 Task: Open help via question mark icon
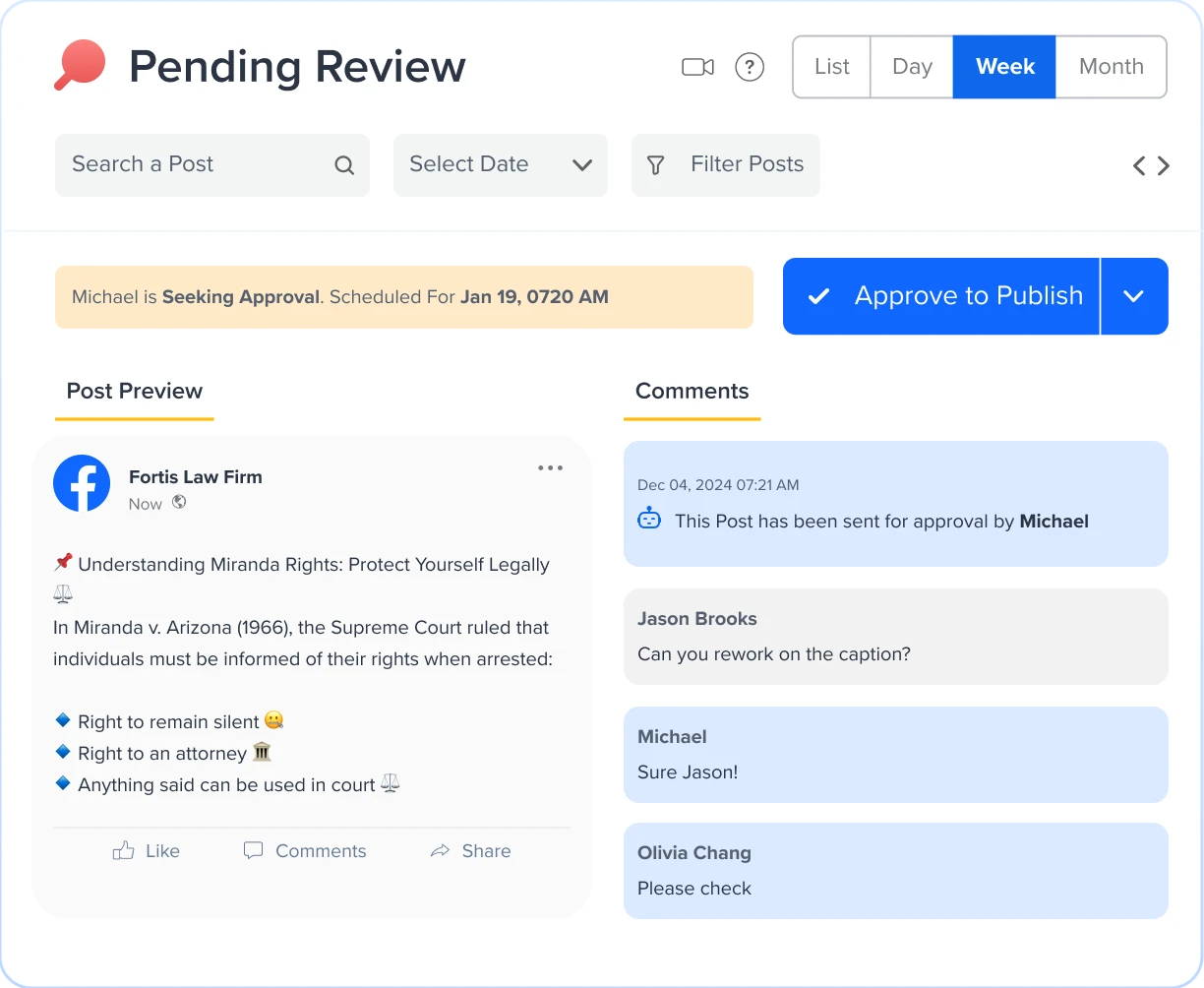[x=750, y=67]
